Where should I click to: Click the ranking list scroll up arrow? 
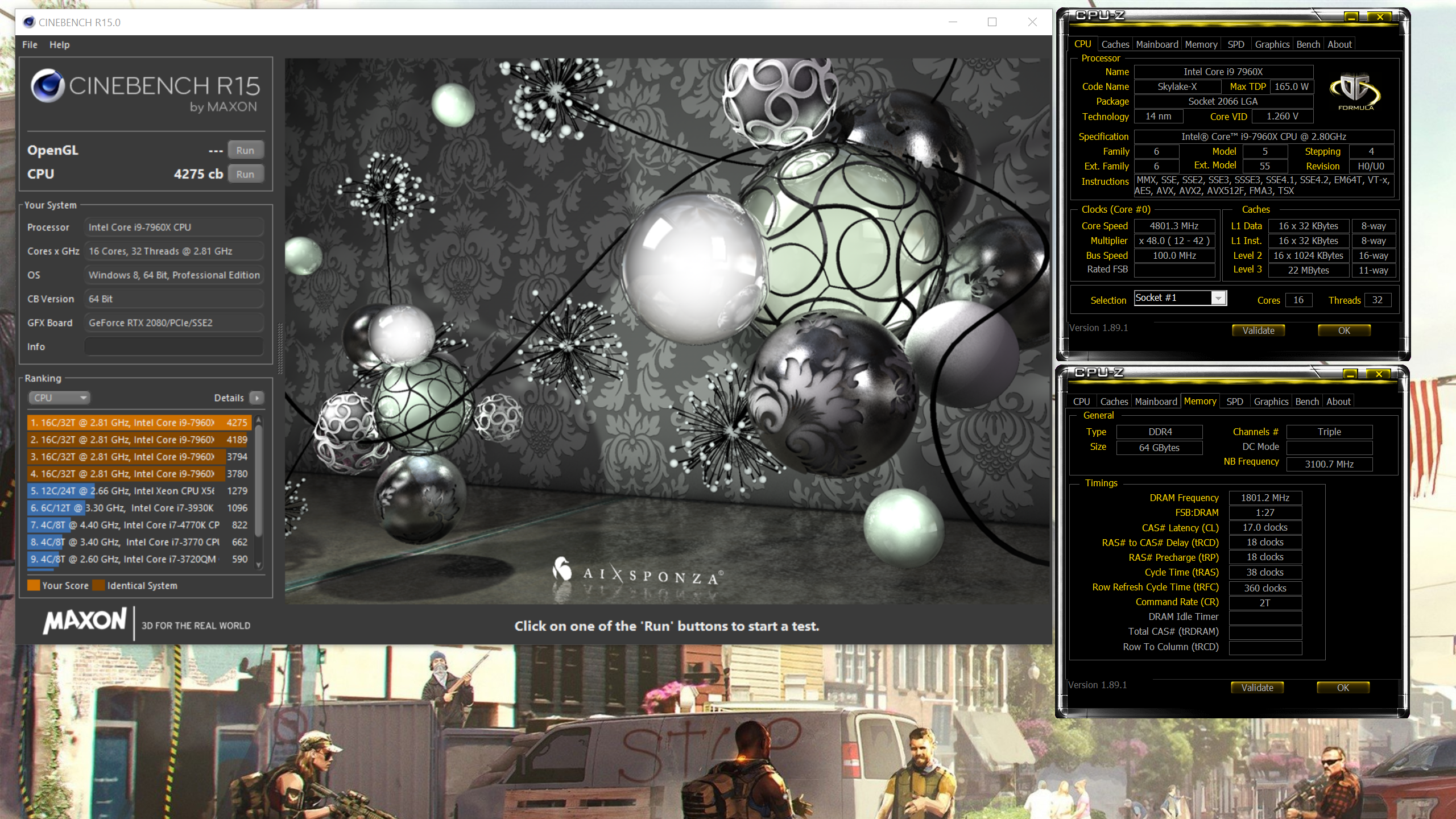[x=259, y=420]
